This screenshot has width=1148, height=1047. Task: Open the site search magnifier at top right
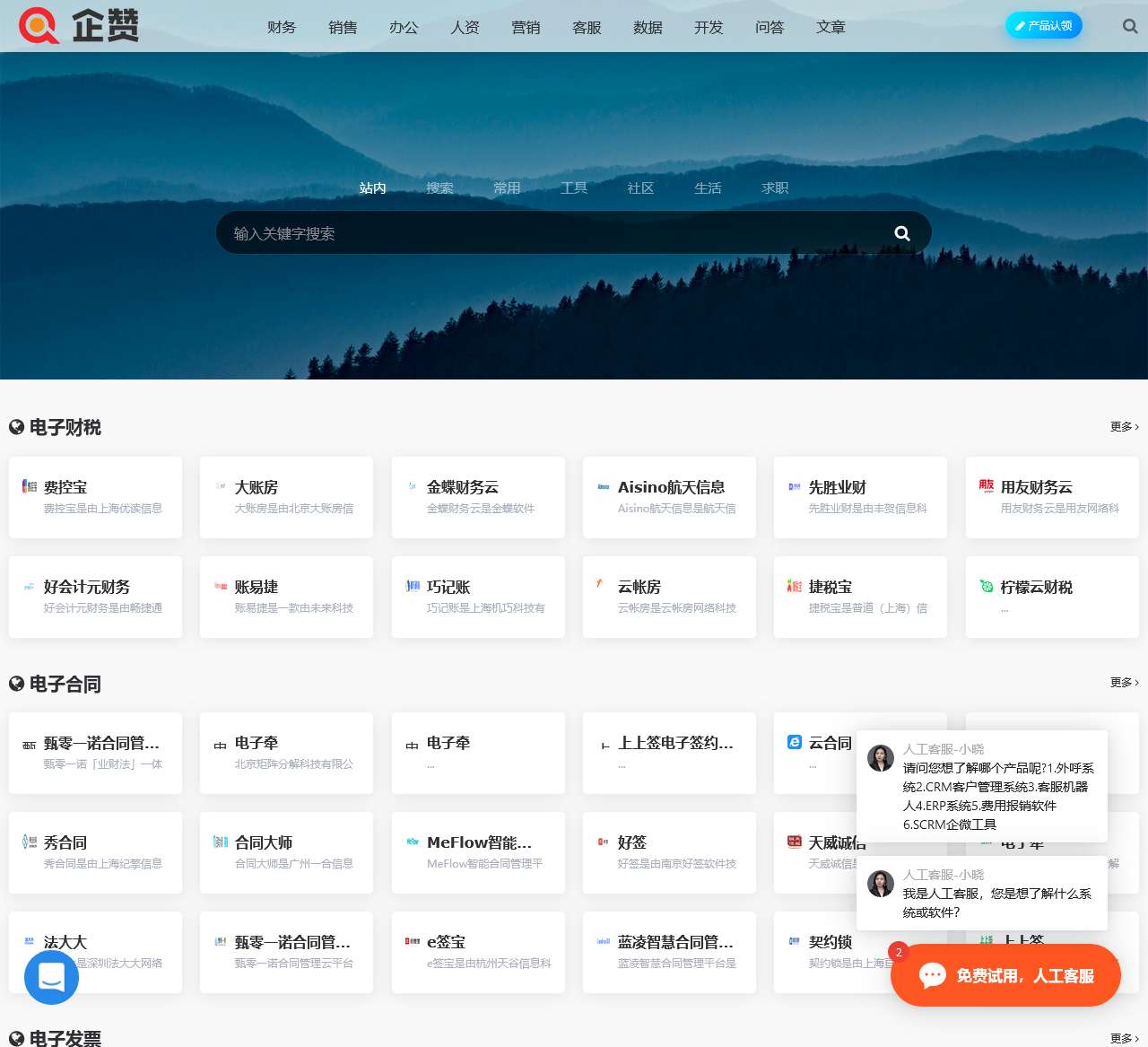pyautogui.click(x=1129, y=26)
